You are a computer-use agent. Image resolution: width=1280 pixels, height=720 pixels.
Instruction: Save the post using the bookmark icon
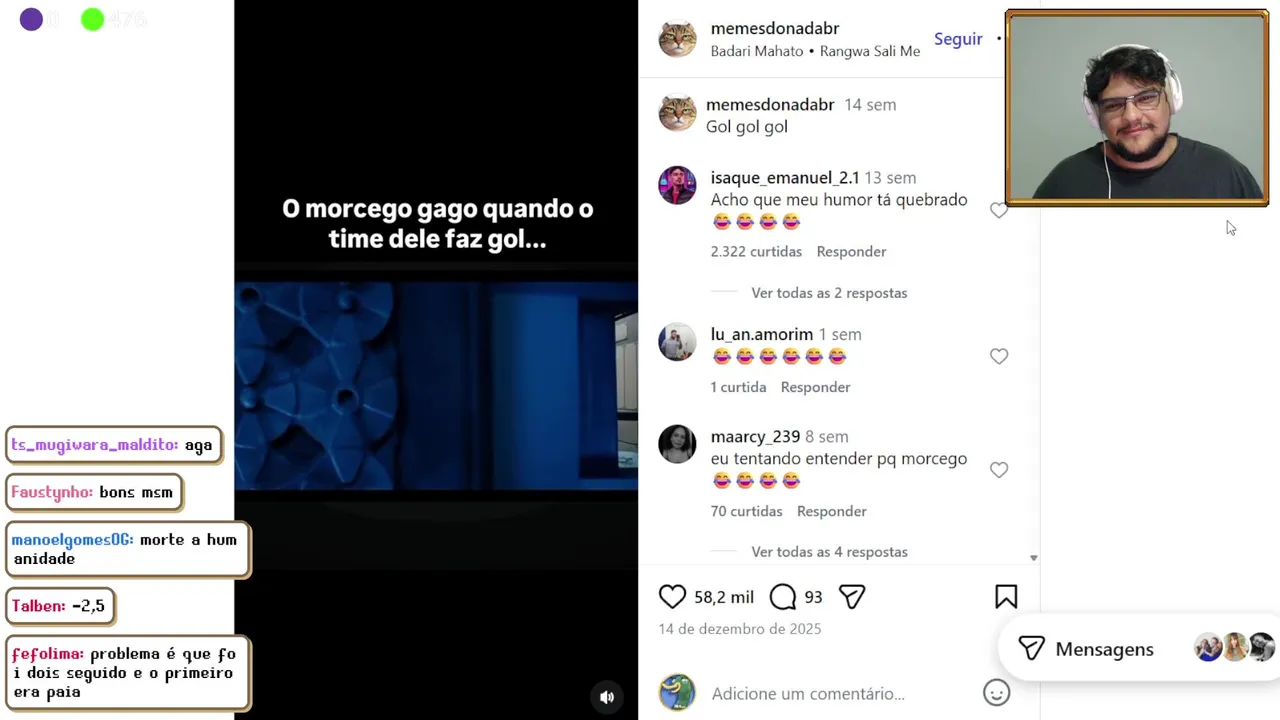pos(1006,597)
